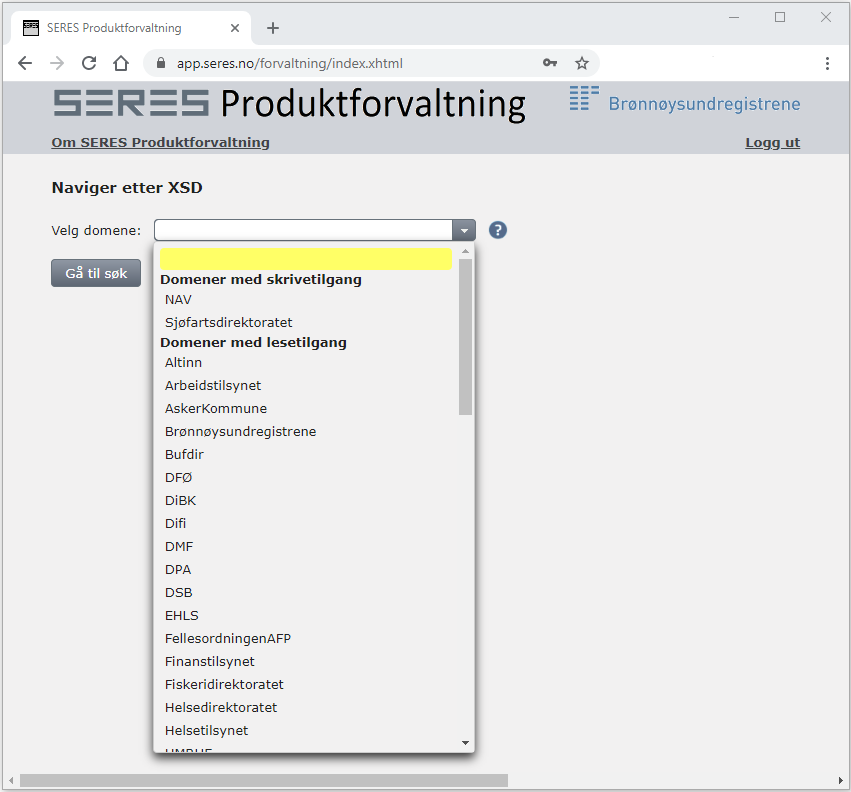The height and width of the screenshot is (792, 851).
Task: Choose Sjøfartsdirektoratet from the list
Action: (306, 322)
